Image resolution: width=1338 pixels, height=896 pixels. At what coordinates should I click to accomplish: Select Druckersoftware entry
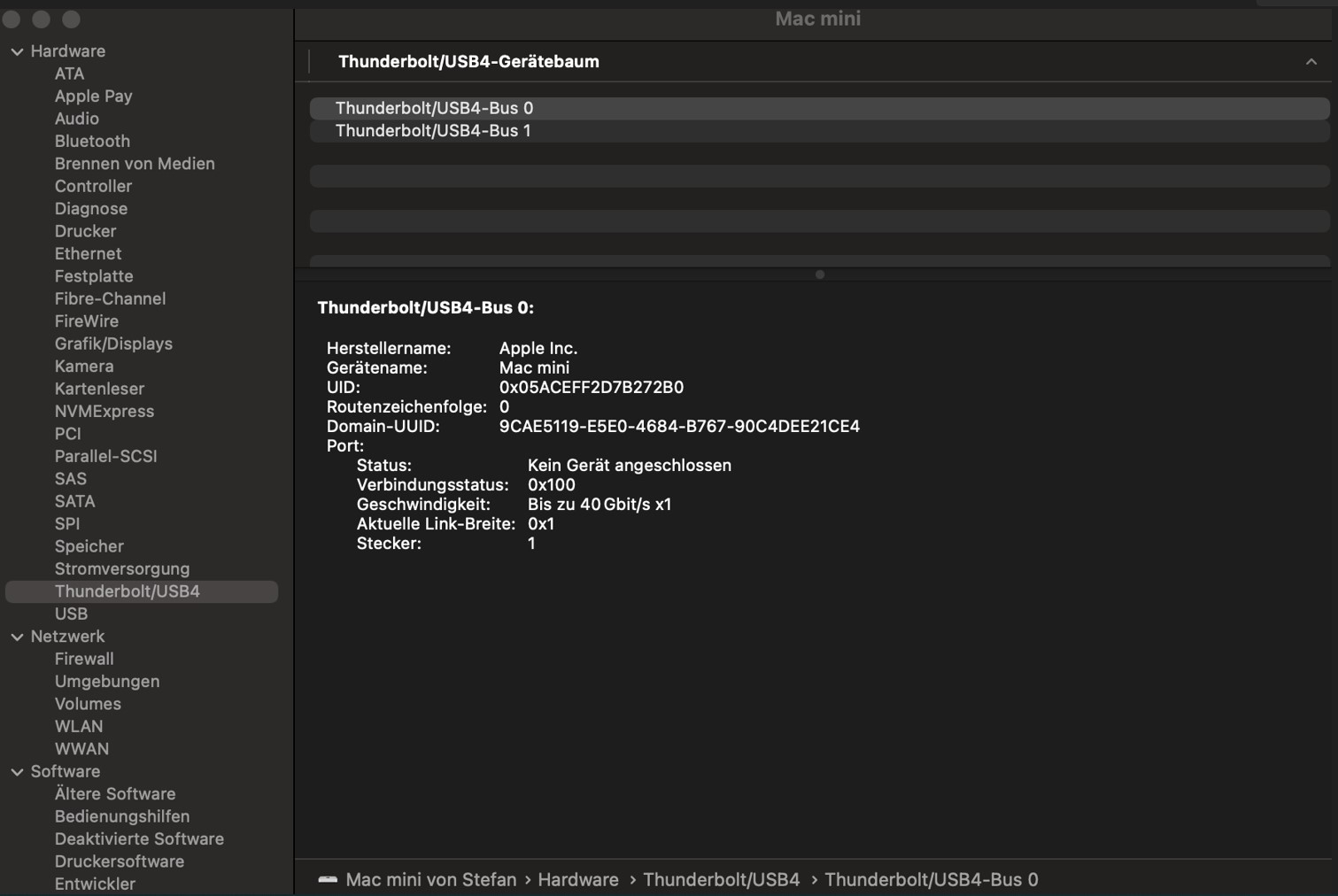point(120,861)
